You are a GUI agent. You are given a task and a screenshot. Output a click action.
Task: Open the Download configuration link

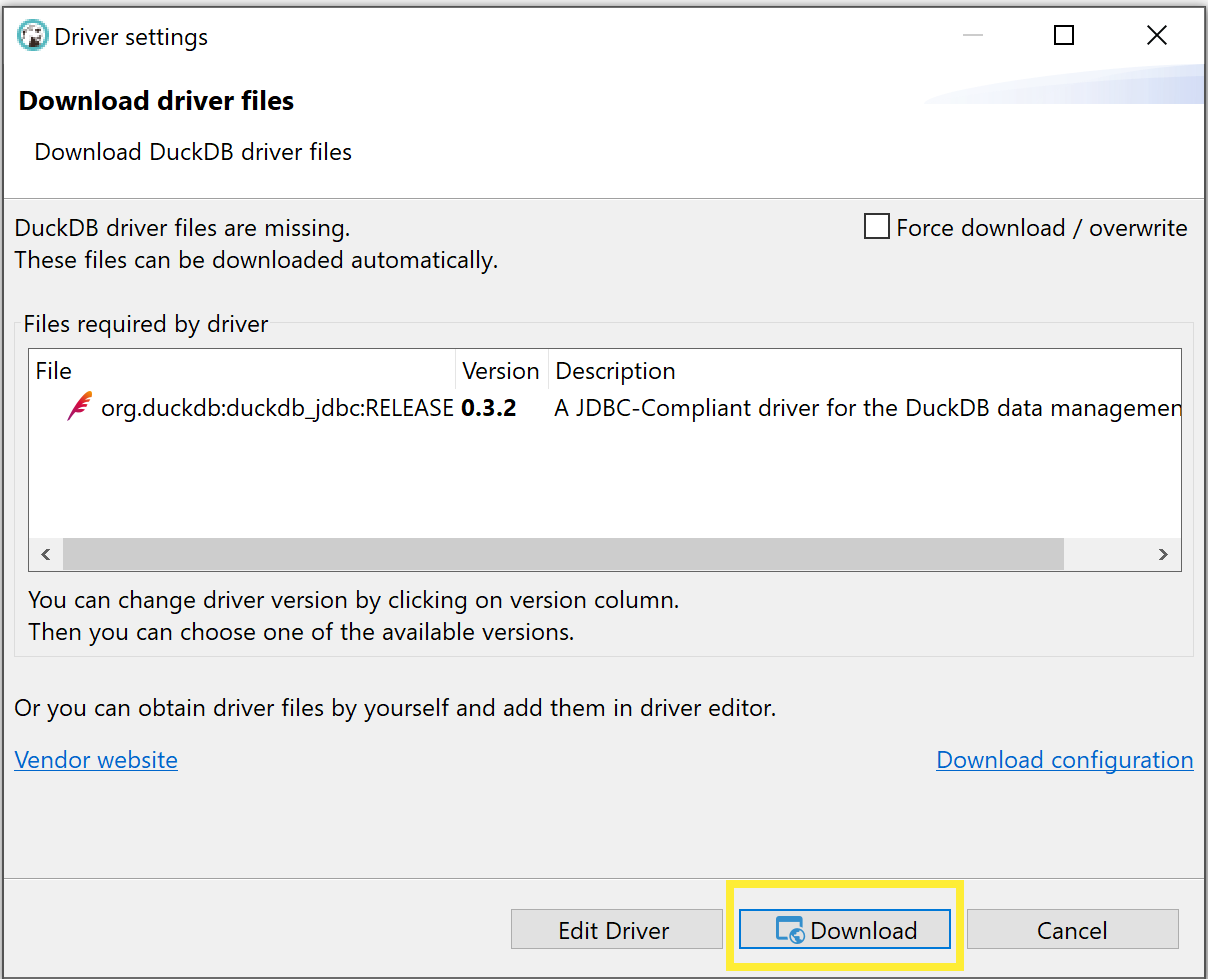pyautogui.click(x=1064, y=760)
